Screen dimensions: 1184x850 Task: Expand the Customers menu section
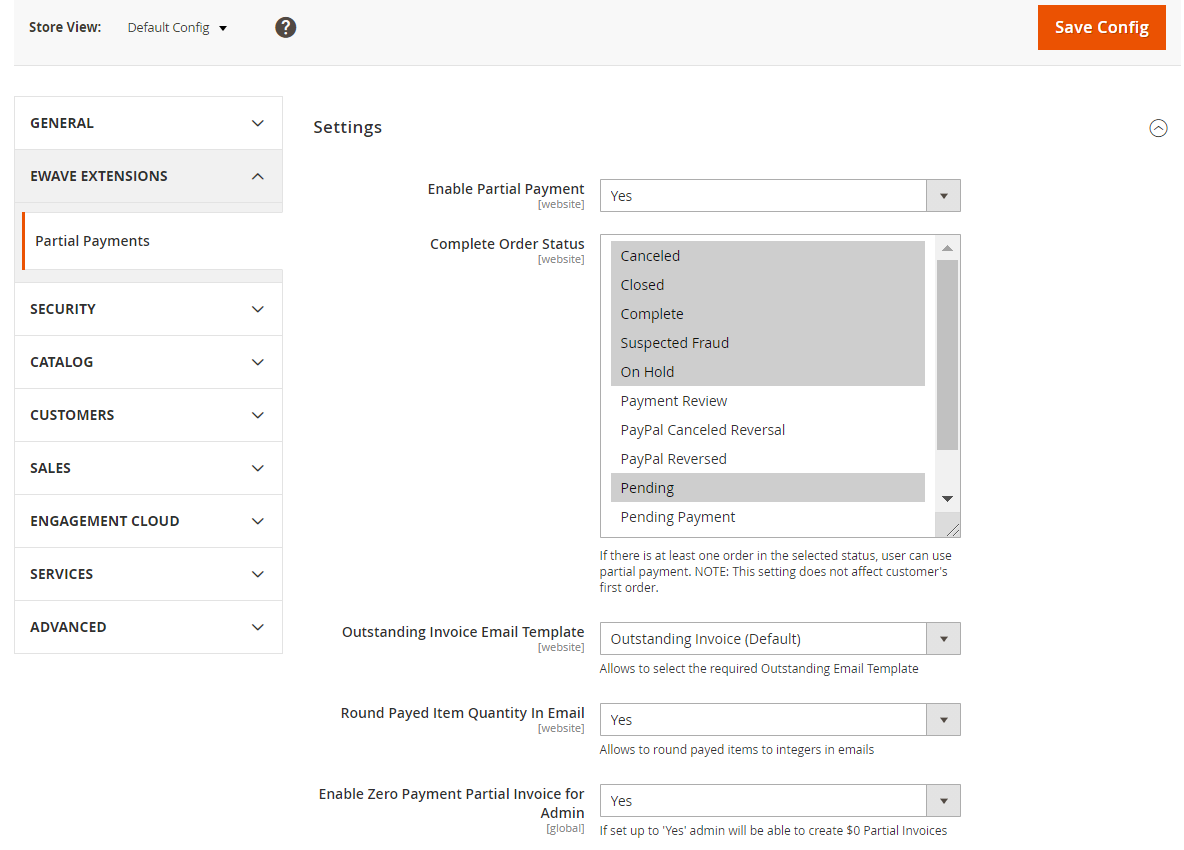pyautogui.click(x=148, y=415)
